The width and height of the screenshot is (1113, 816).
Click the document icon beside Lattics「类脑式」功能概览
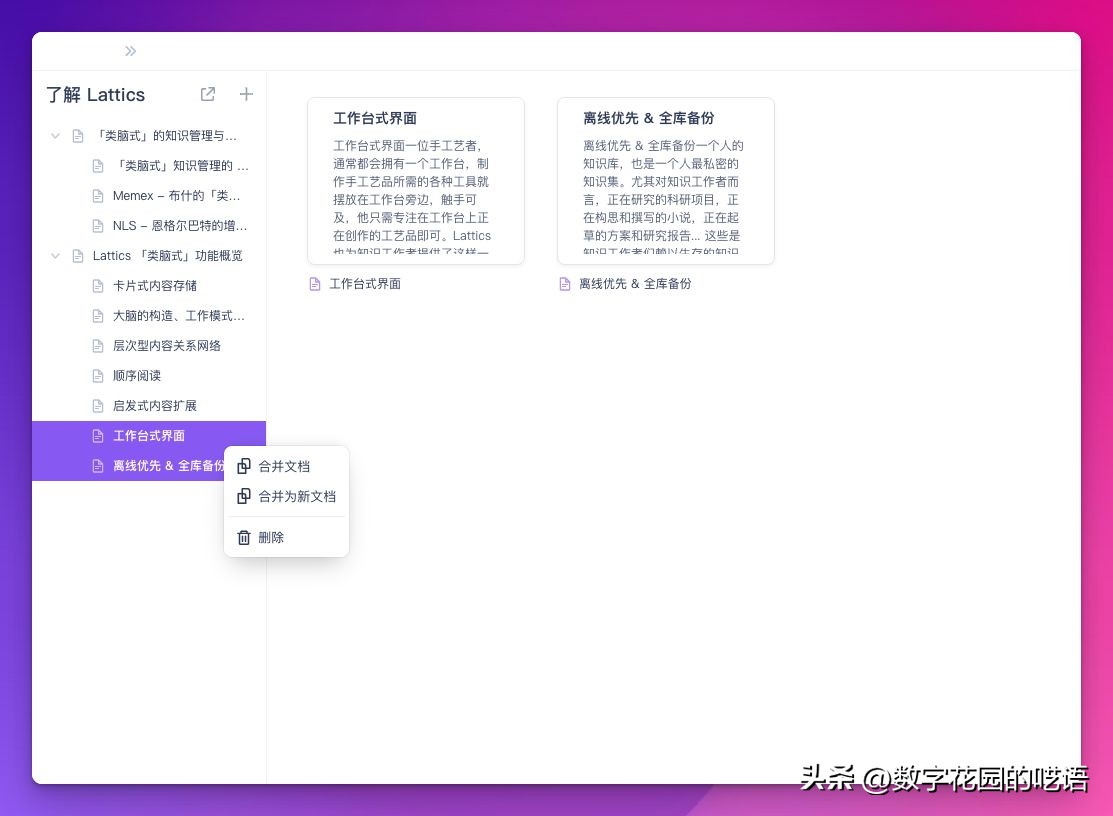pyautogui.click(x=78, y=255)
